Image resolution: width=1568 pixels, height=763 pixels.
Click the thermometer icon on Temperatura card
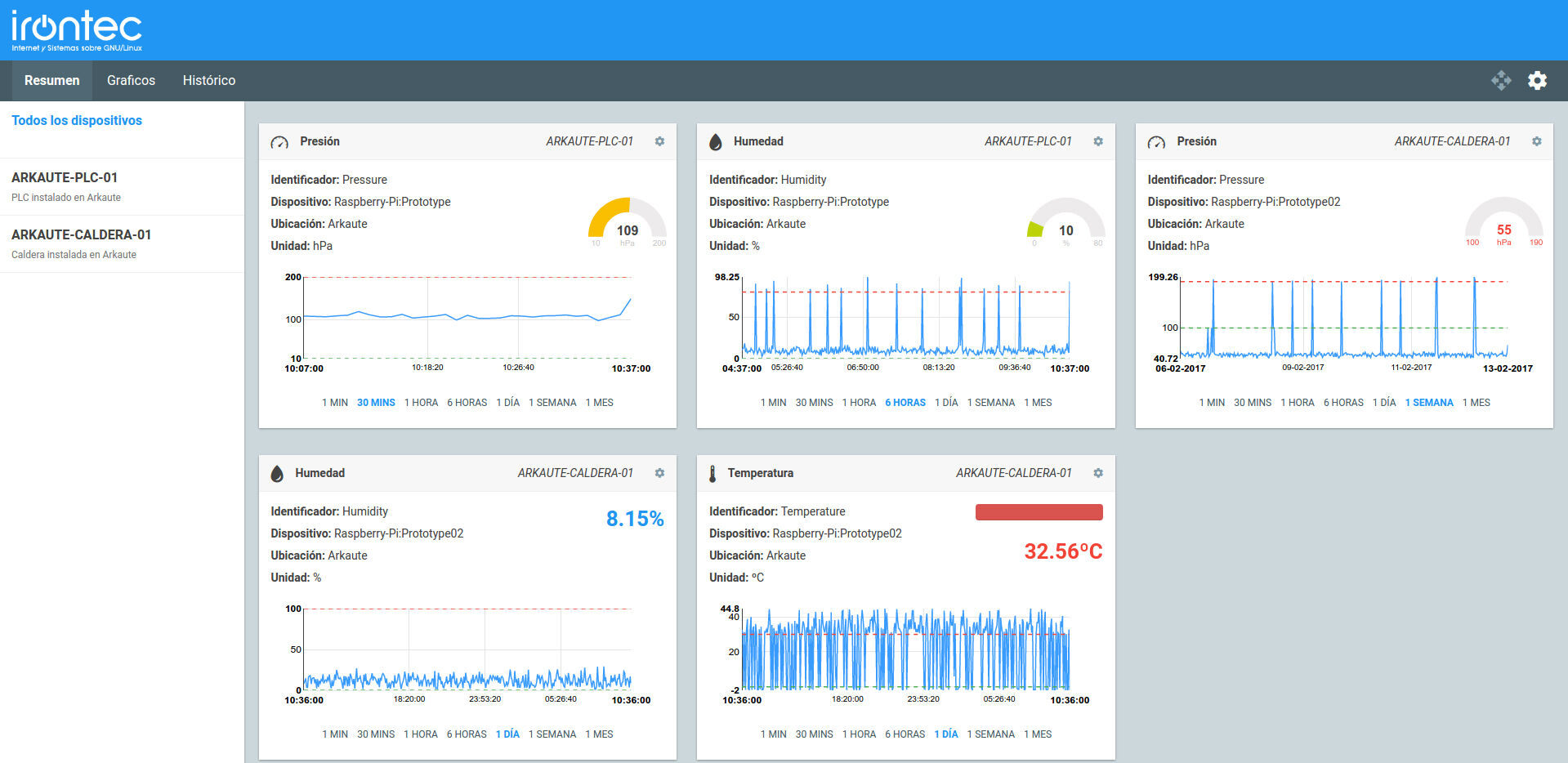[x=713, y=474]
